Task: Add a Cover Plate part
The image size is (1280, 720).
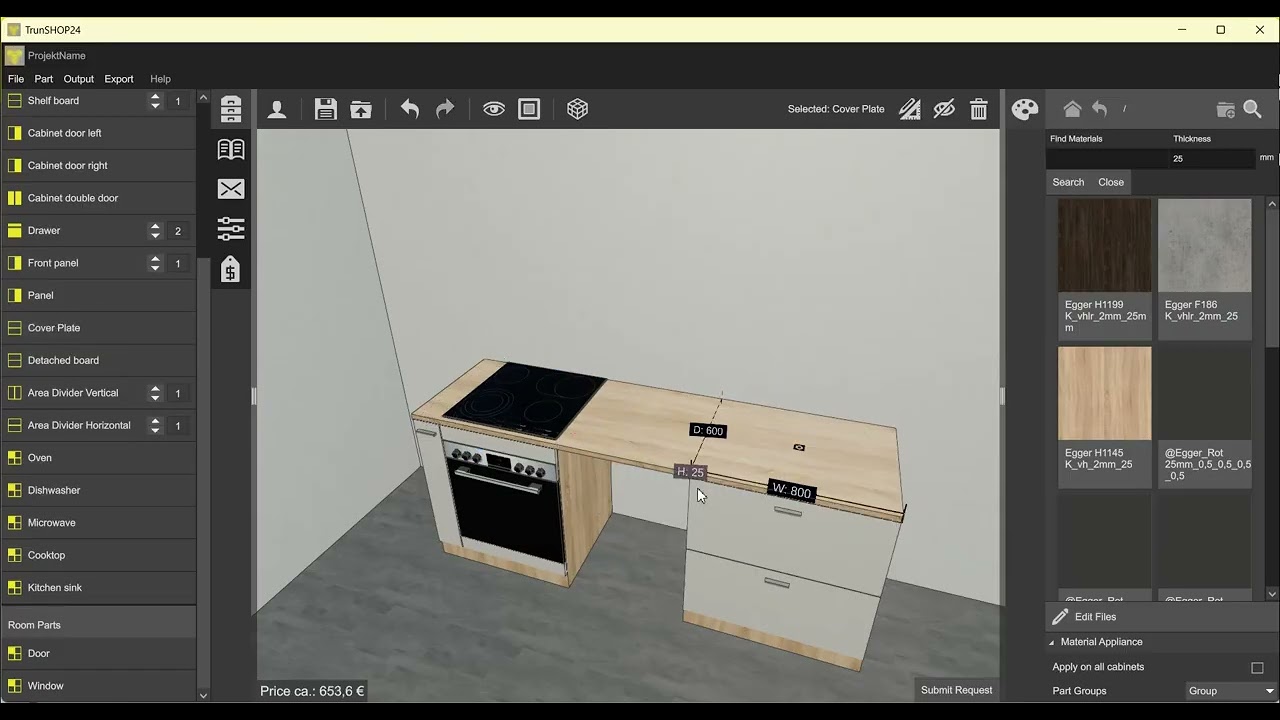Action: [98, 328]
